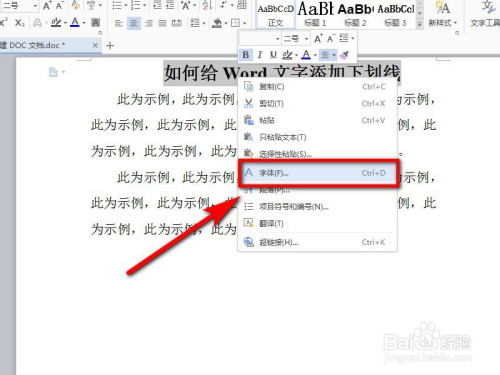Screen dimensions: 500x375
Task: Click the Sort A-Z icon
Action: (207, 5)
